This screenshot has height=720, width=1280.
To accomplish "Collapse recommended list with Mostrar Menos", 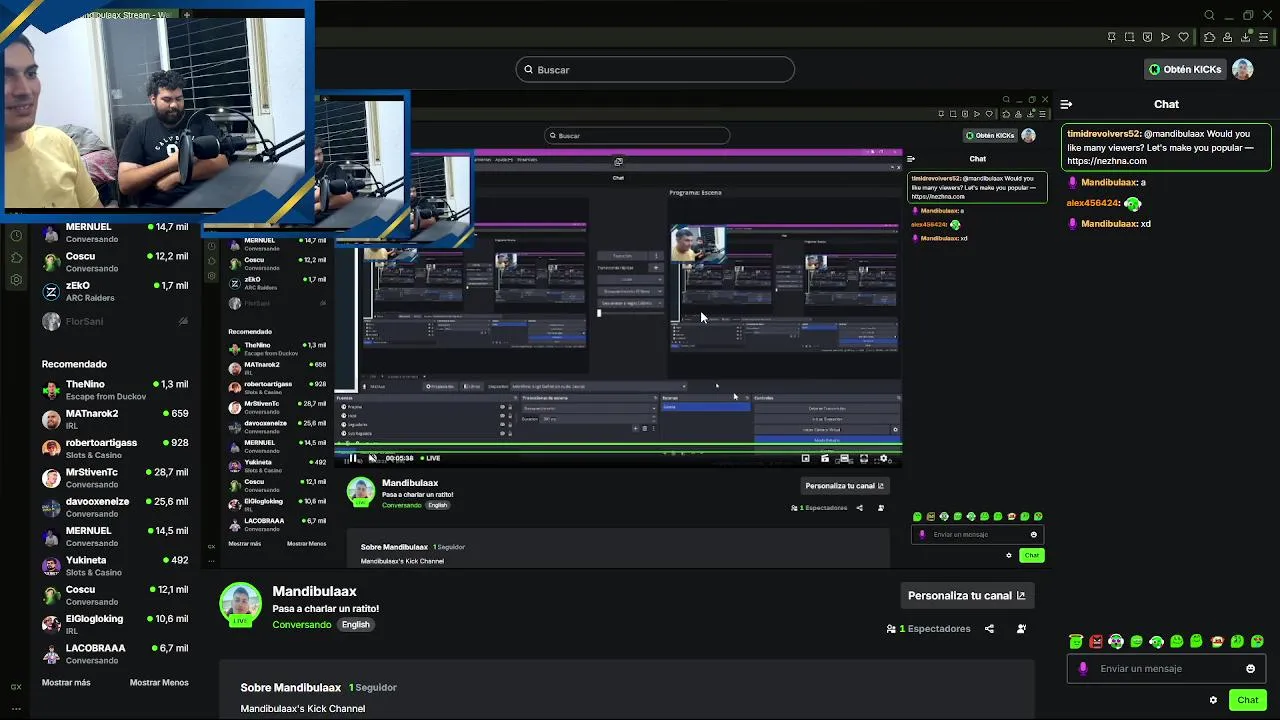I will pos(159,682).
